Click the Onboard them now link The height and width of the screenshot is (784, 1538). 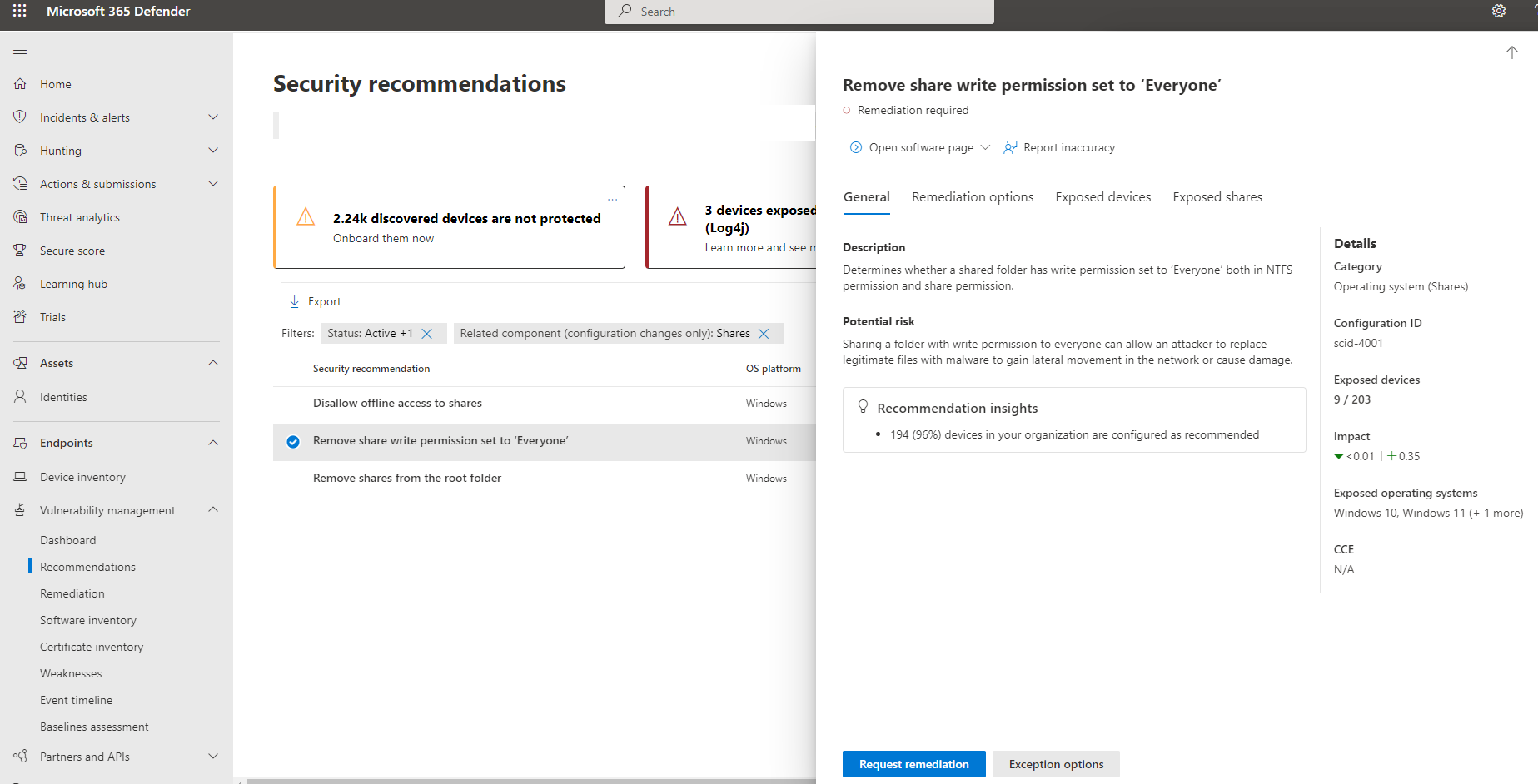[383, 238]
